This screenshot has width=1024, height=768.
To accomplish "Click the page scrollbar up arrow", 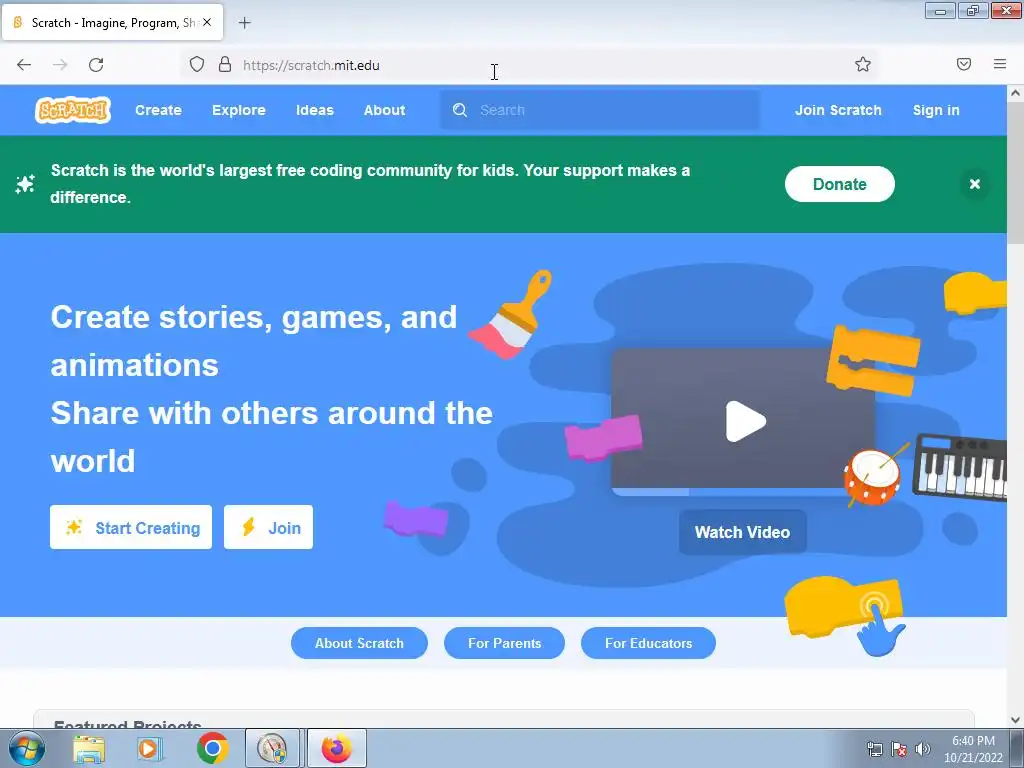I will [x=1016, y=93].
